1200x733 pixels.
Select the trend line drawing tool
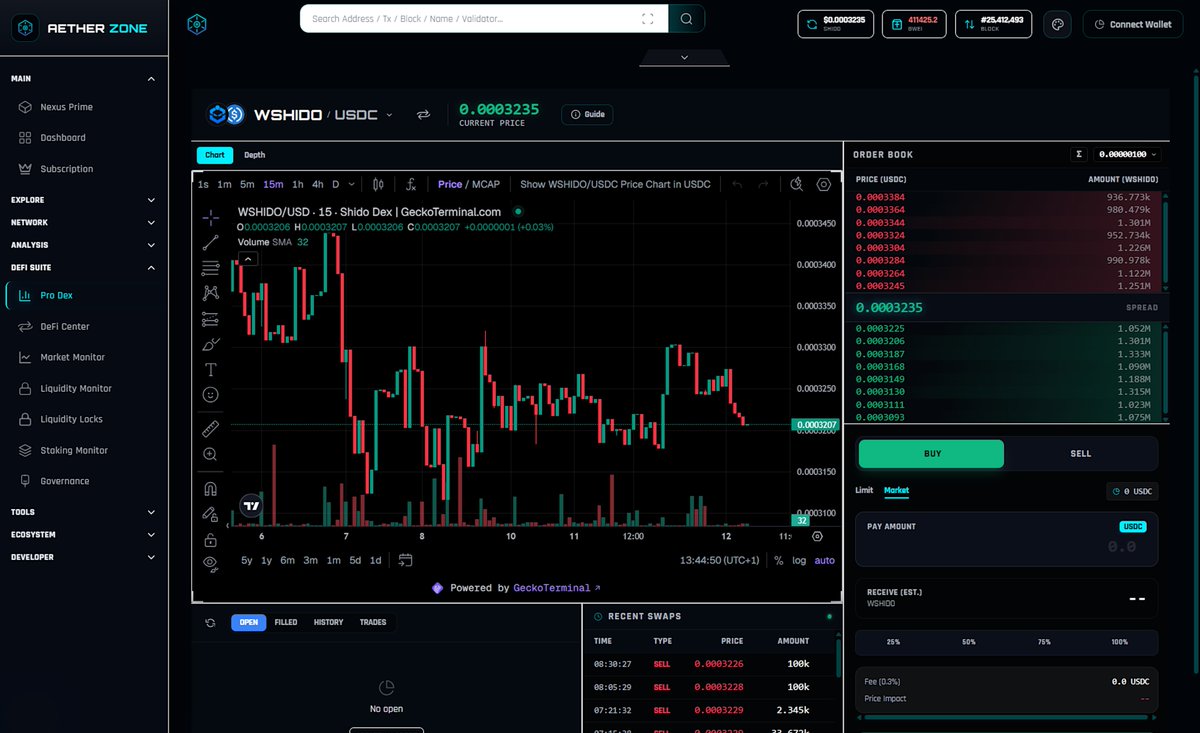point(210,243)
